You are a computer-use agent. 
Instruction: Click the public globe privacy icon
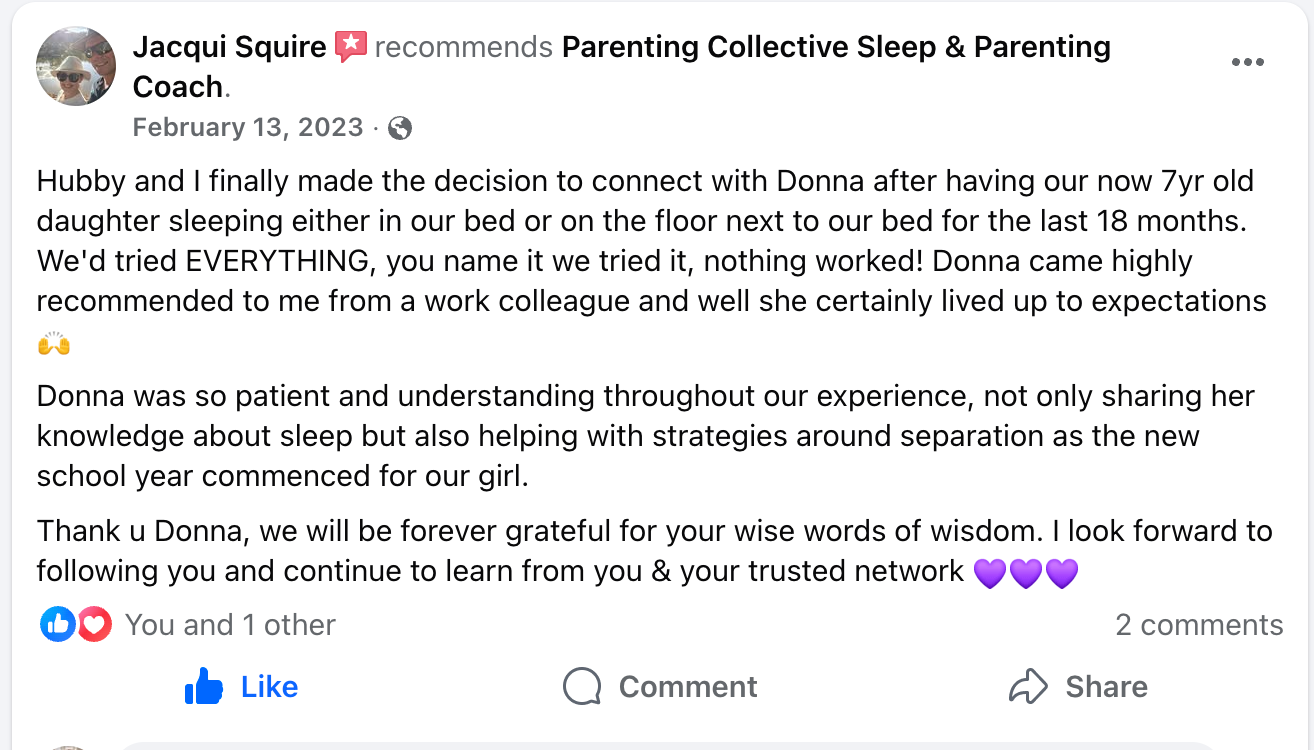tap(400, 128)
